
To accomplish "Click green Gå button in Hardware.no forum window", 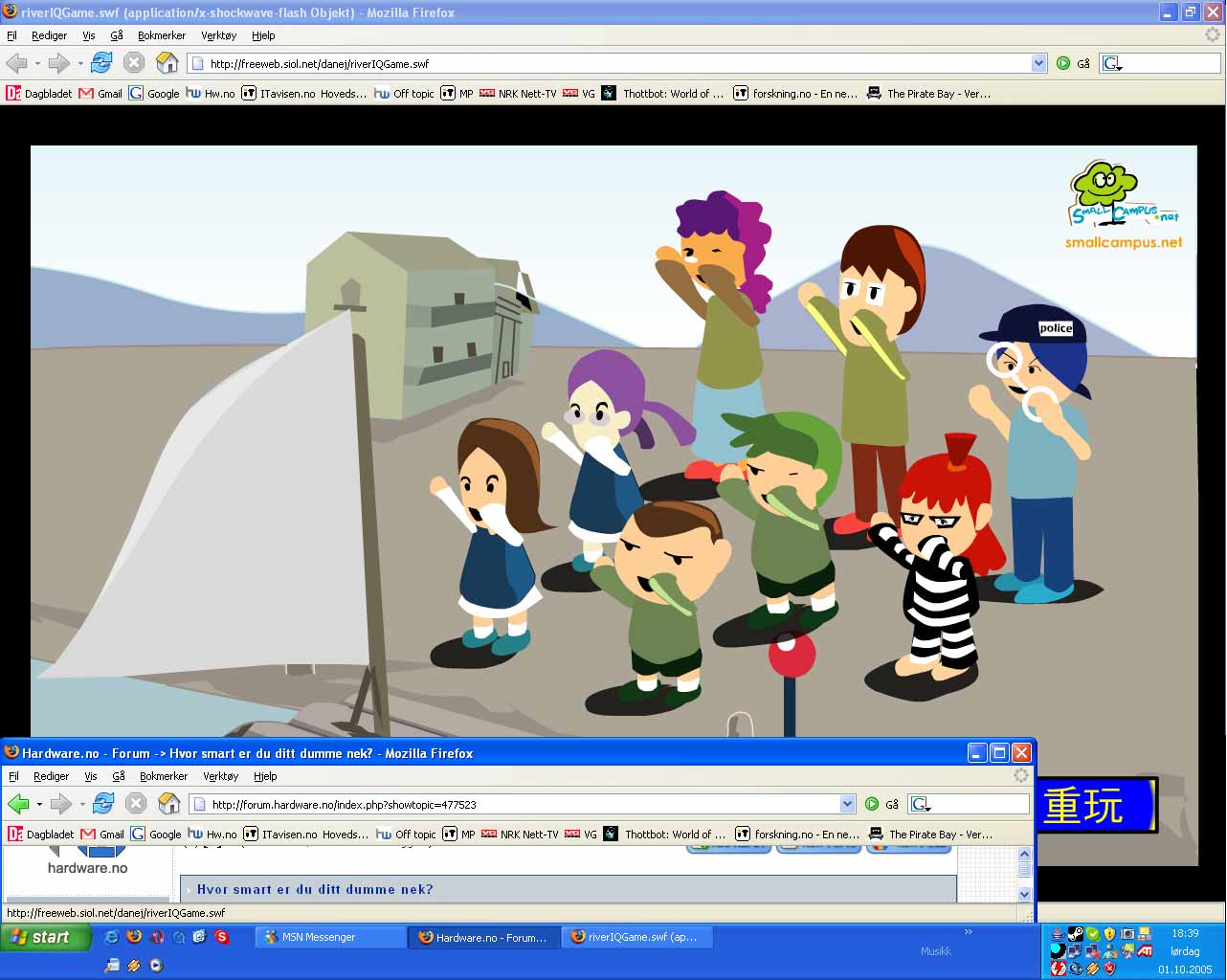I will [x=881, y=804].
